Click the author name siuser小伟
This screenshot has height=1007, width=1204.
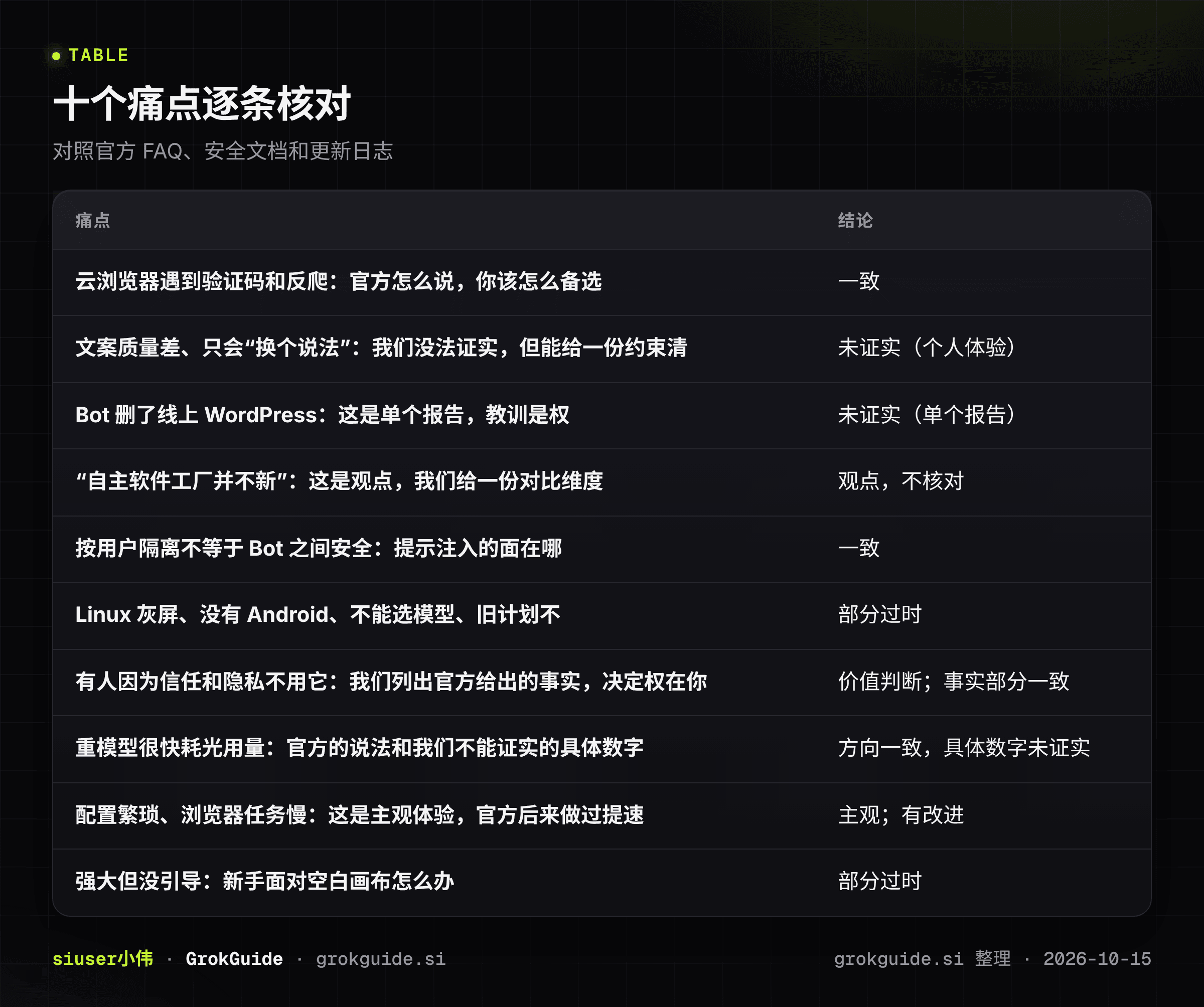coord(103,958)
